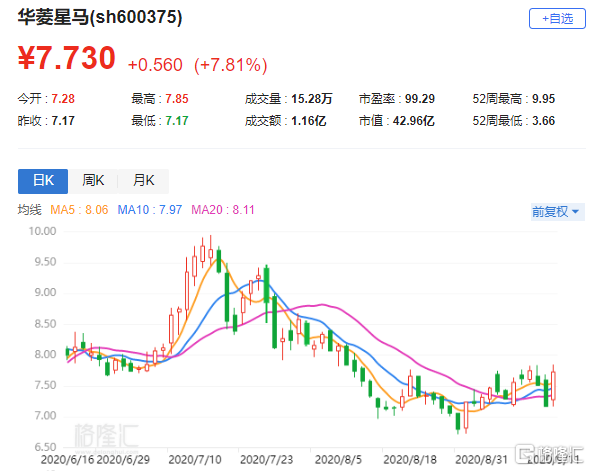Click the 8.50 y-axis price label

point(45,324)
